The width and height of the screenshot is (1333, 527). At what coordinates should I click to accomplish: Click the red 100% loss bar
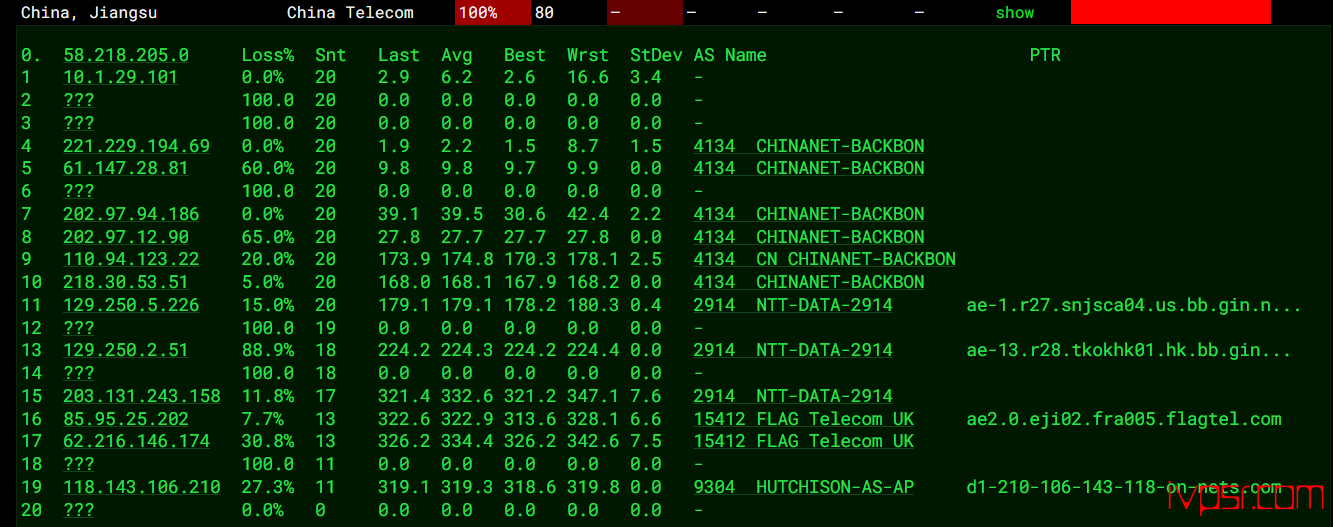tap(492, 13)
